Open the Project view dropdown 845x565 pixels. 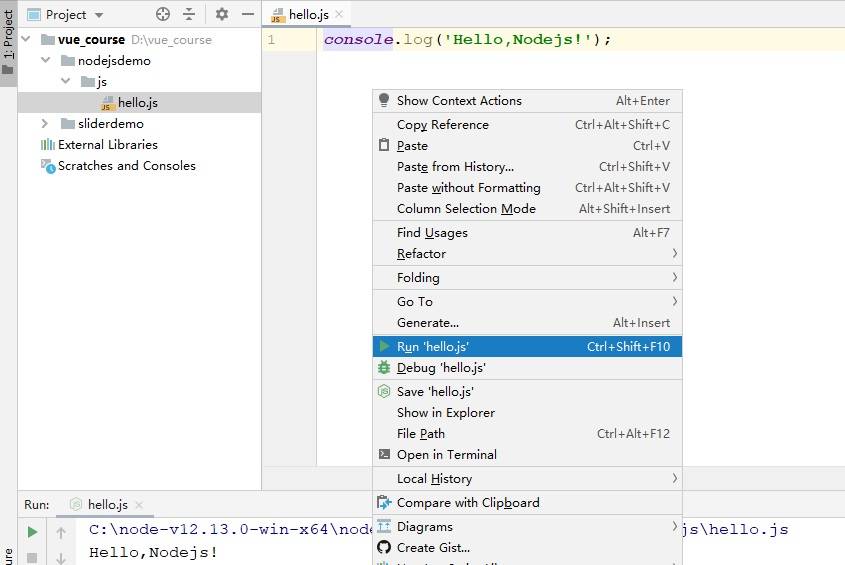[x=98, y=15]
